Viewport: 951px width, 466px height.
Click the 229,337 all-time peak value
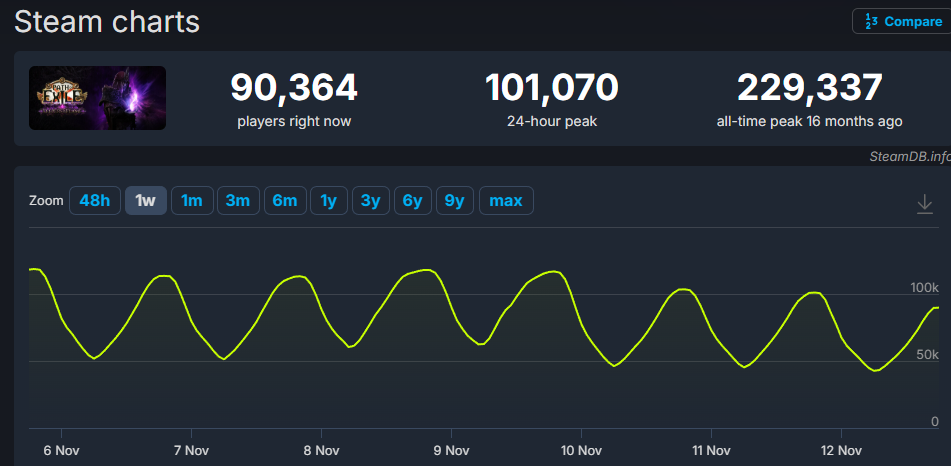(x=810, y=88)
